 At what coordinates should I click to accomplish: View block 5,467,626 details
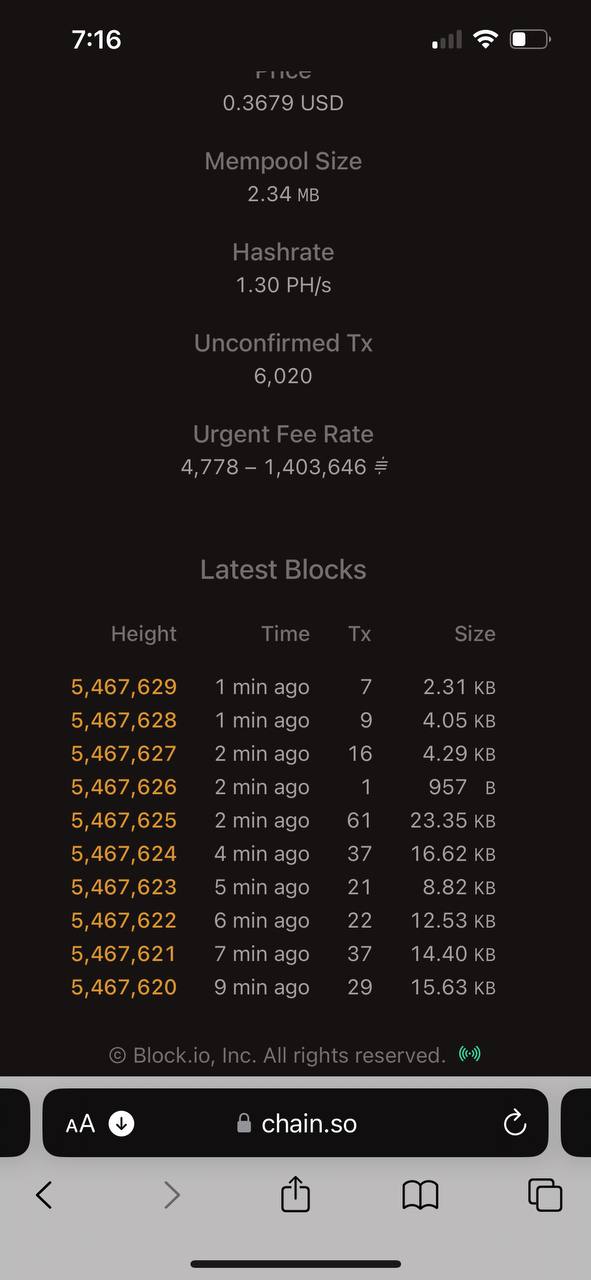(124, 787)
